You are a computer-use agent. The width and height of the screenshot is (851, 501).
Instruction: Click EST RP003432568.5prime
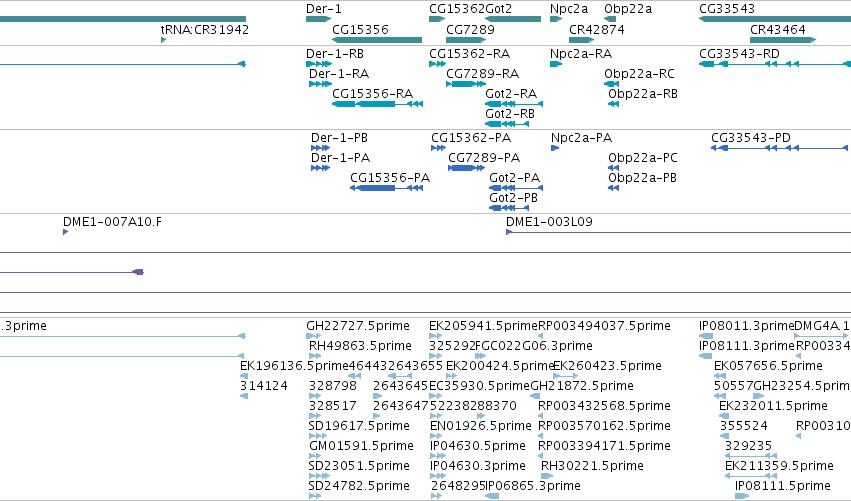(x=604, y=406)
